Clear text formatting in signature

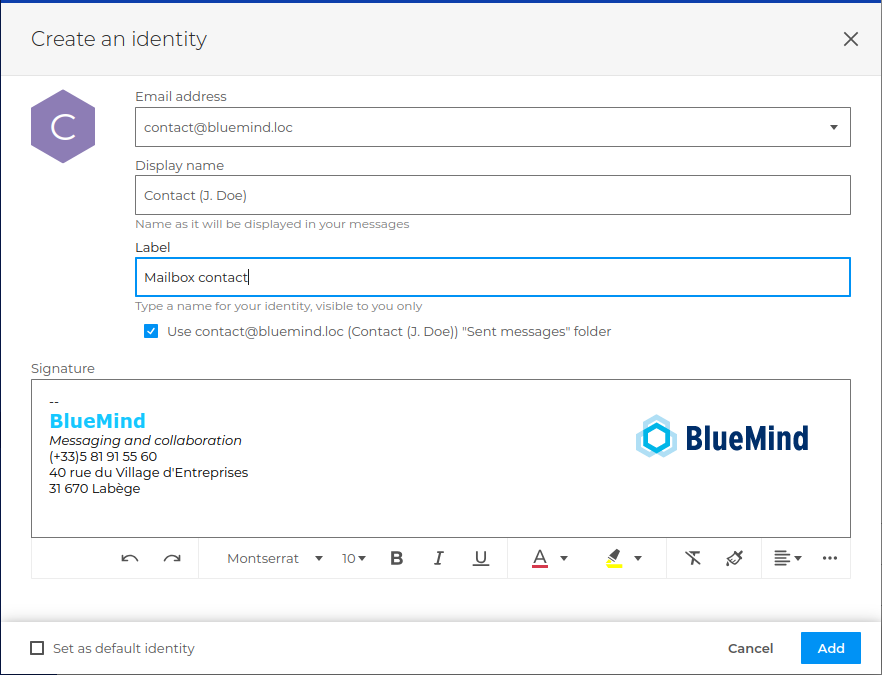pyautogui.click(x=693, y=558)
